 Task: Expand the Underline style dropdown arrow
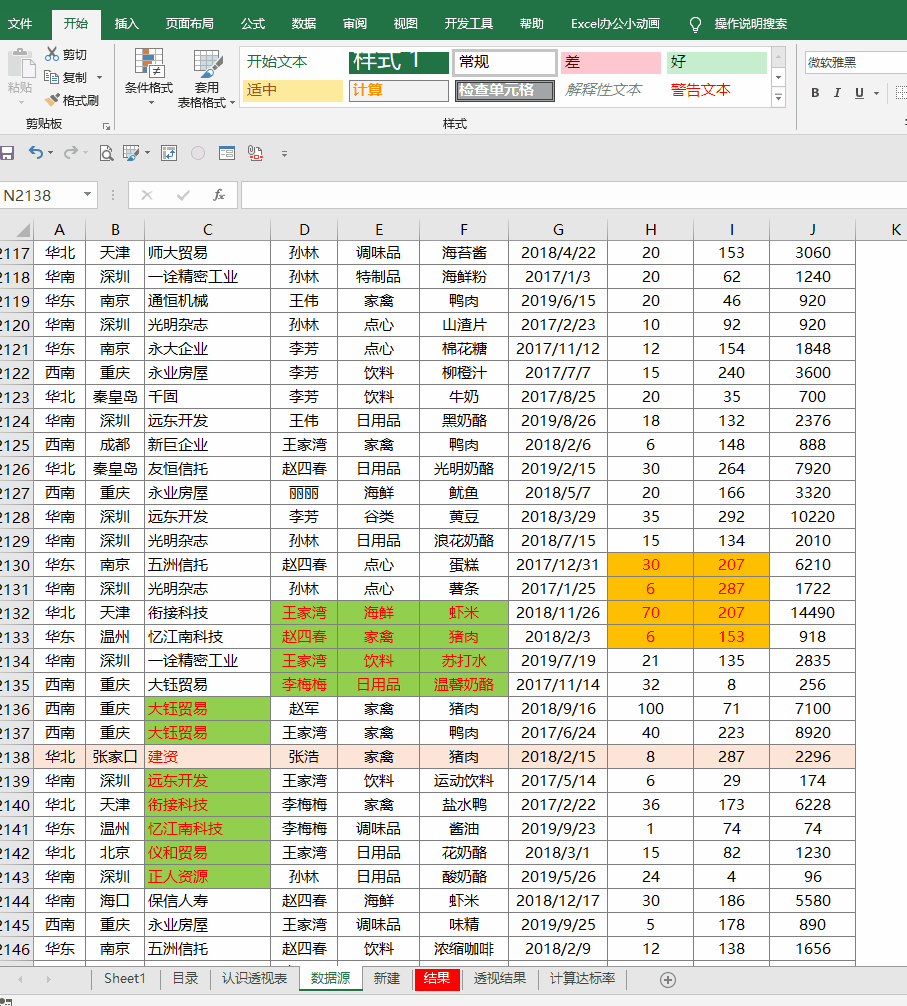[x=876, y=93]
